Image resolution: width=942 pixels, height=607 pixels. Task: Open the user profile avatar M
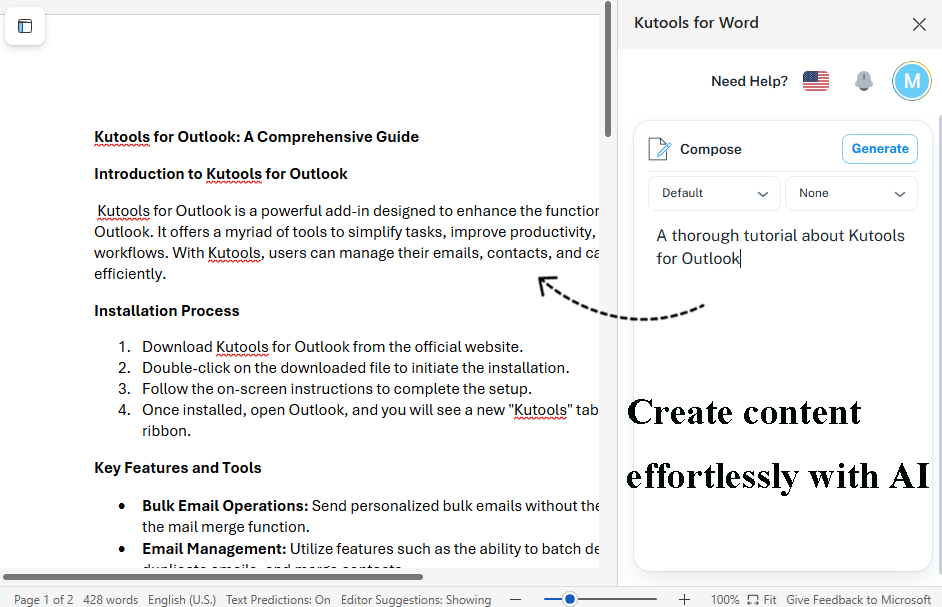(x=911, y=81)
